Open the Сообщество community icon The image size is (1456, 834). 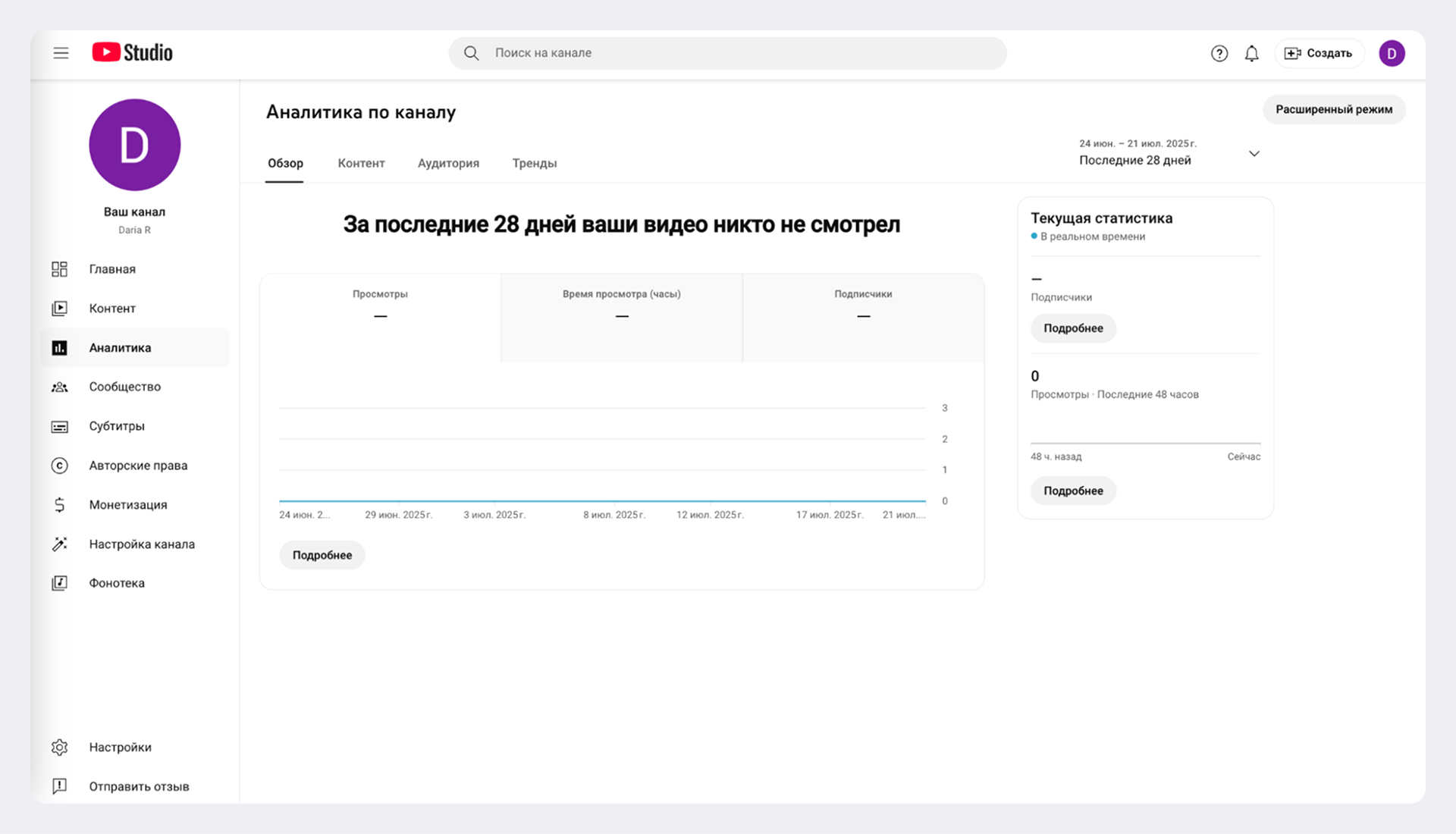(60, 387)
